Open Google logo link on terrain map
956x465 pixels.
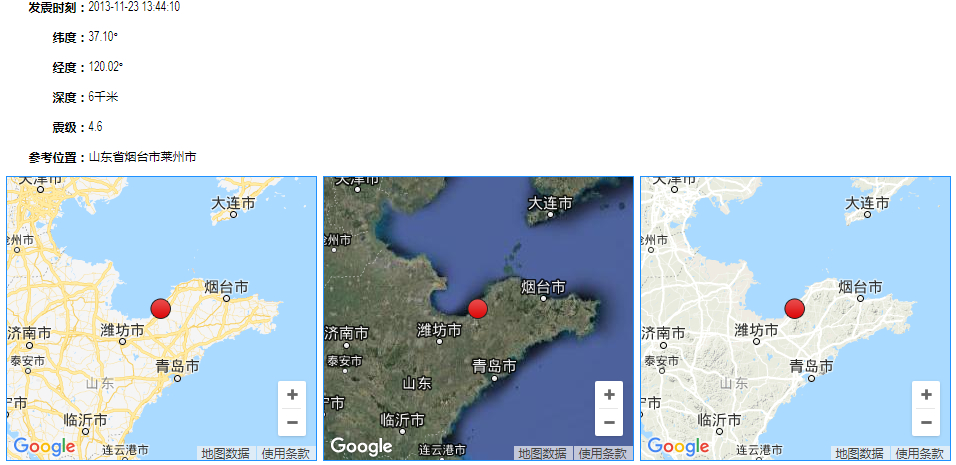click(679, 447)
